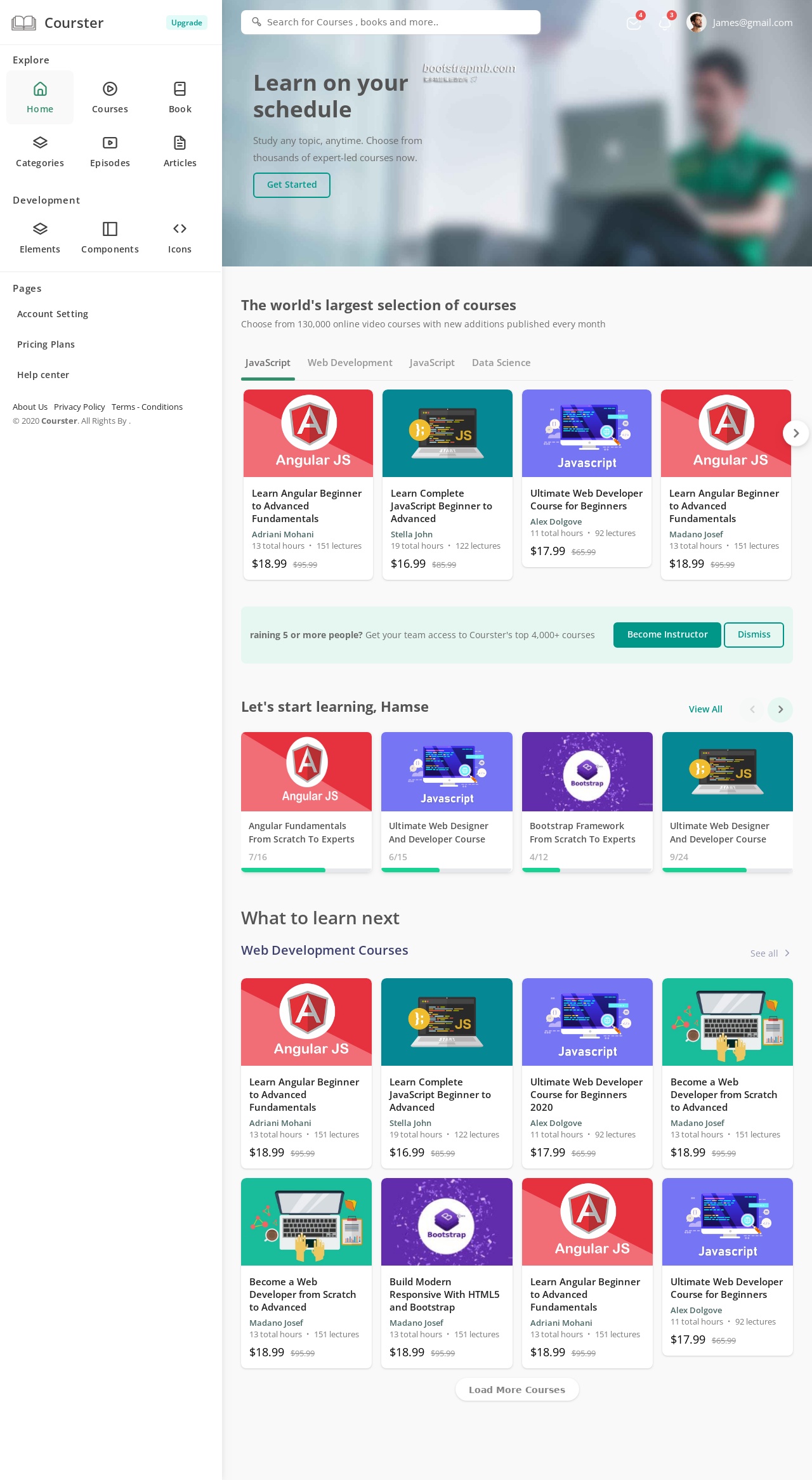Open View All link

705,709
